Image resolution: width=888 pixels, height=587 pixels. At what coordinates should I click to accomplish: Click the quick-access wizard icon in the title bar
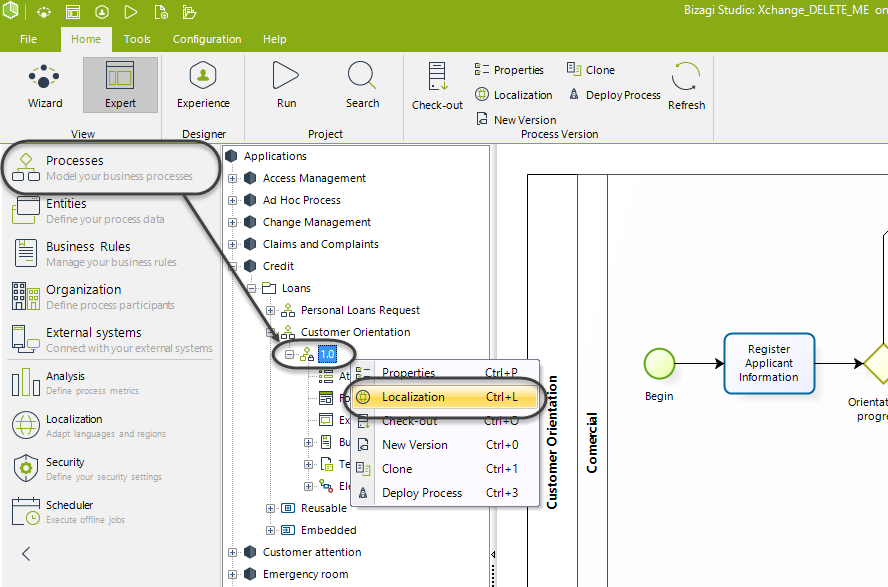click(44, 12)
